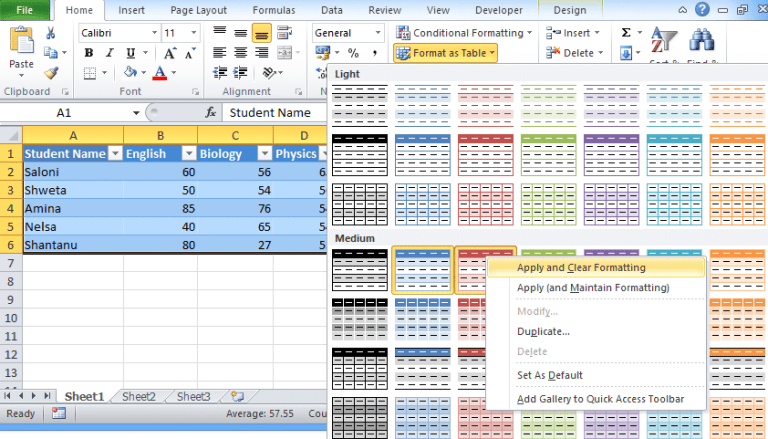Click the Fill down icon

626,53
